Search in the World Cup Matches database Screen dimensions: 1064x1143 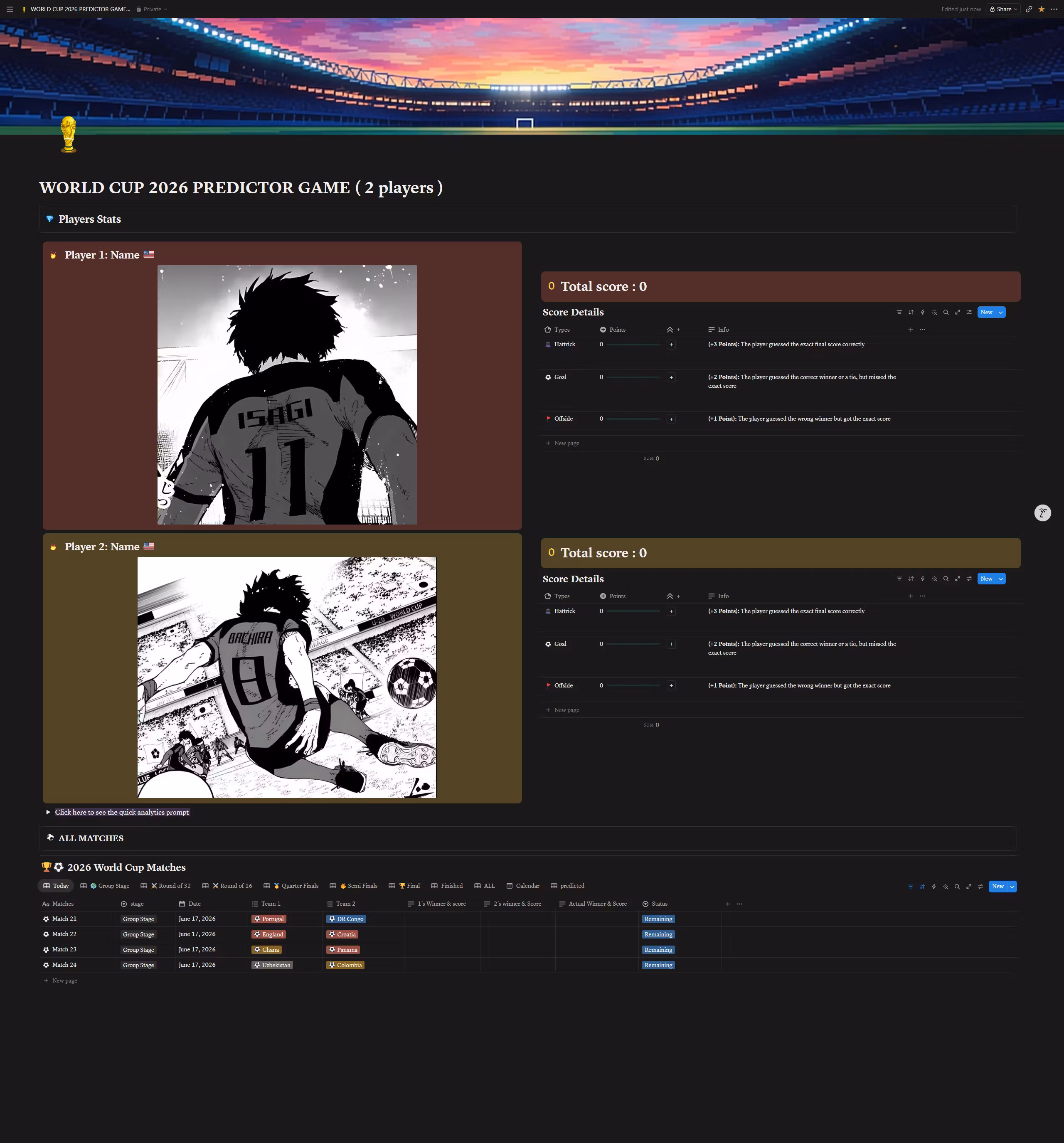957,887
